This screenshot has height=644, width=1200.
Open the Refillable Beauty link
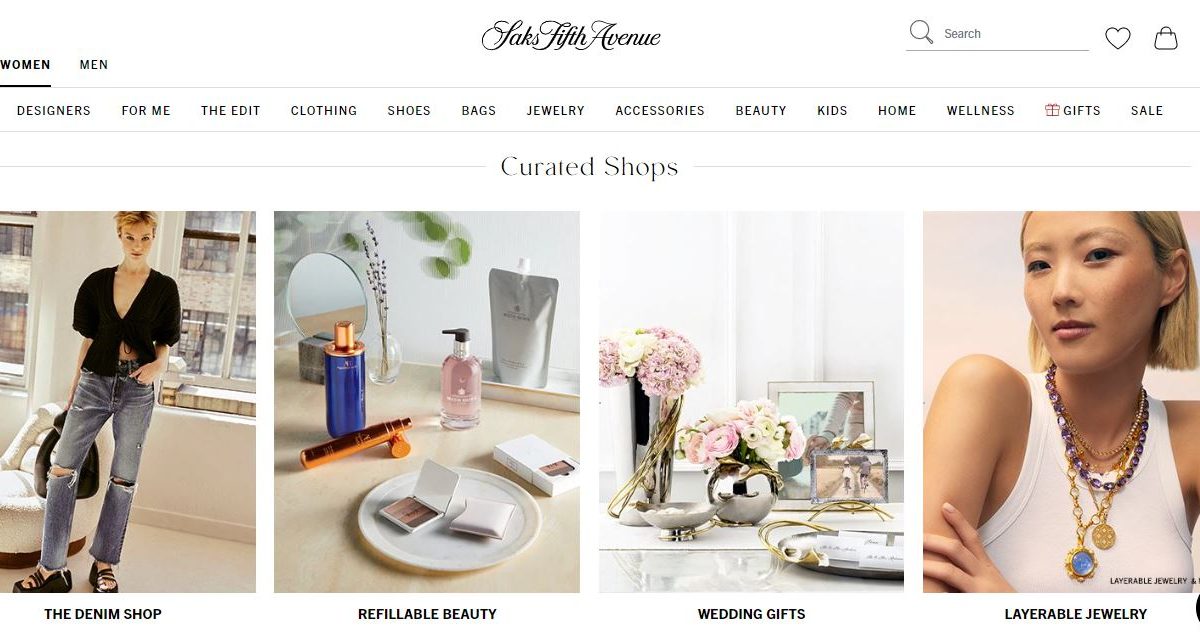coord(427,614)
